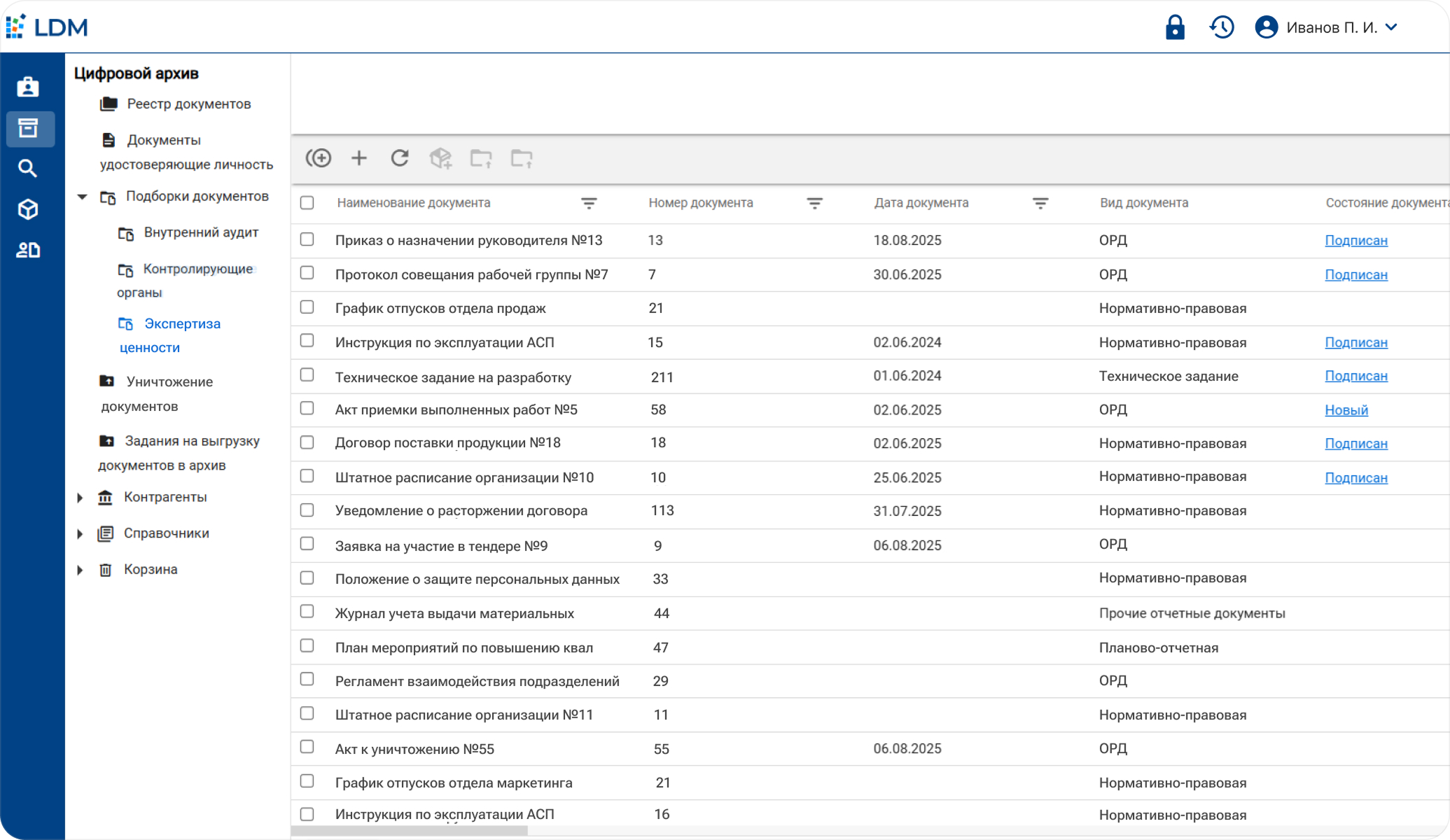Open the history clock icon
This screenshot has height=840, width=1450.
1222,27
